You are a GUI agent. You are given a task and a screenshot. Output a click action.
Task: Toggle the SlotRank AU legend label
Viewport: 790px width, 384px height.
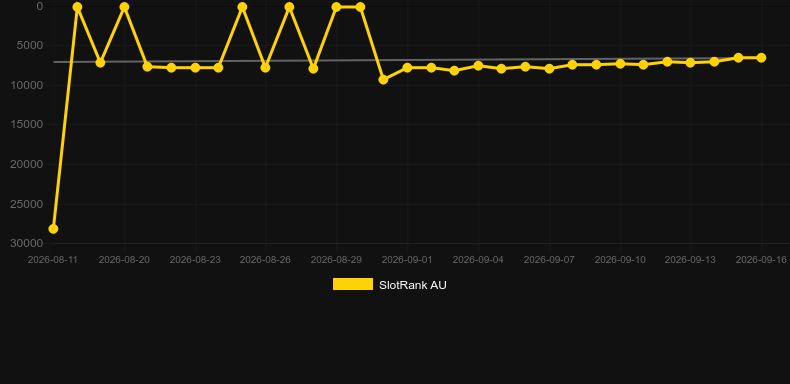click(x=412, y=285)
